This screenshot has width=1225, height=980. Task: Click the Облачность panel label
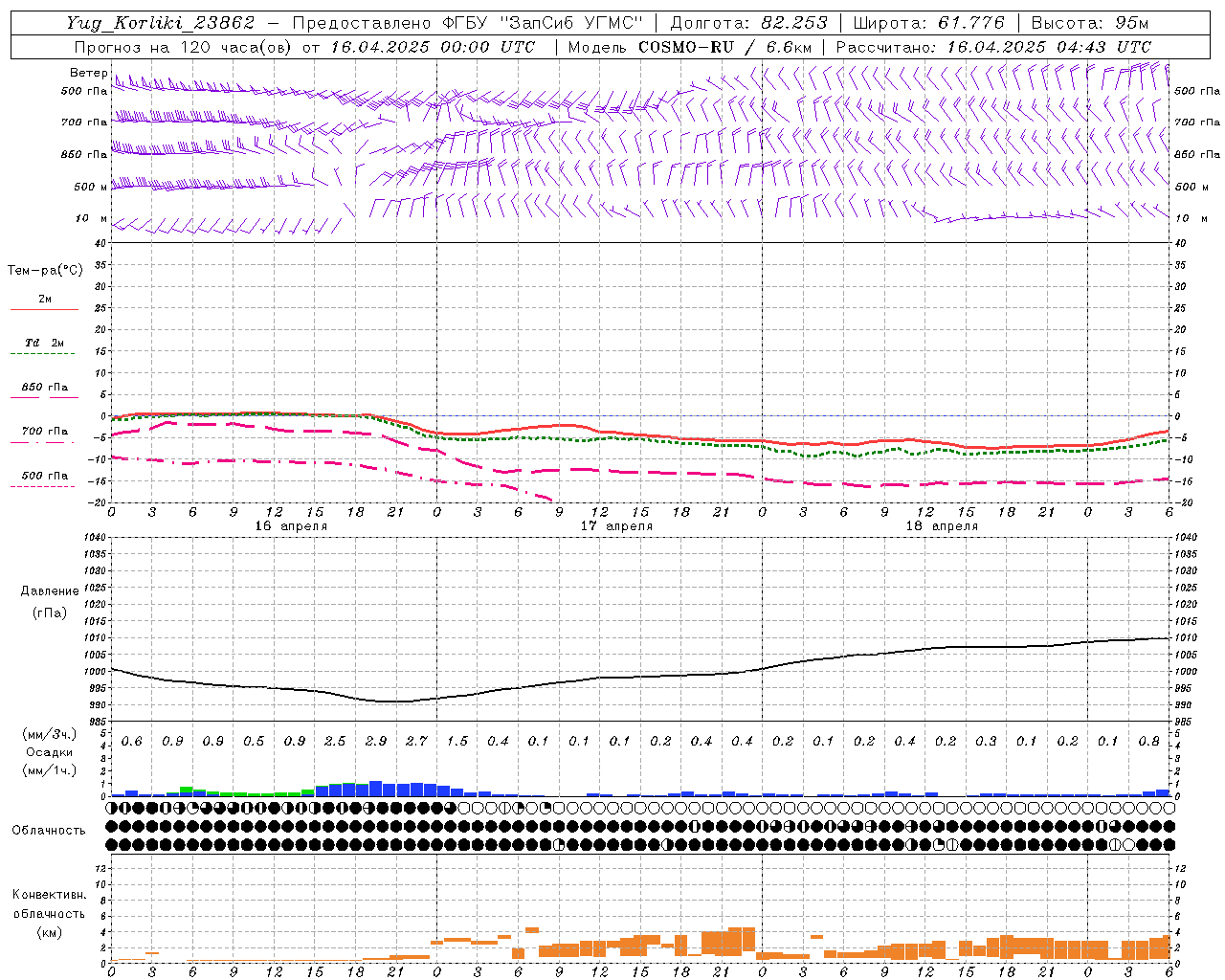click(x=49, y=831)
